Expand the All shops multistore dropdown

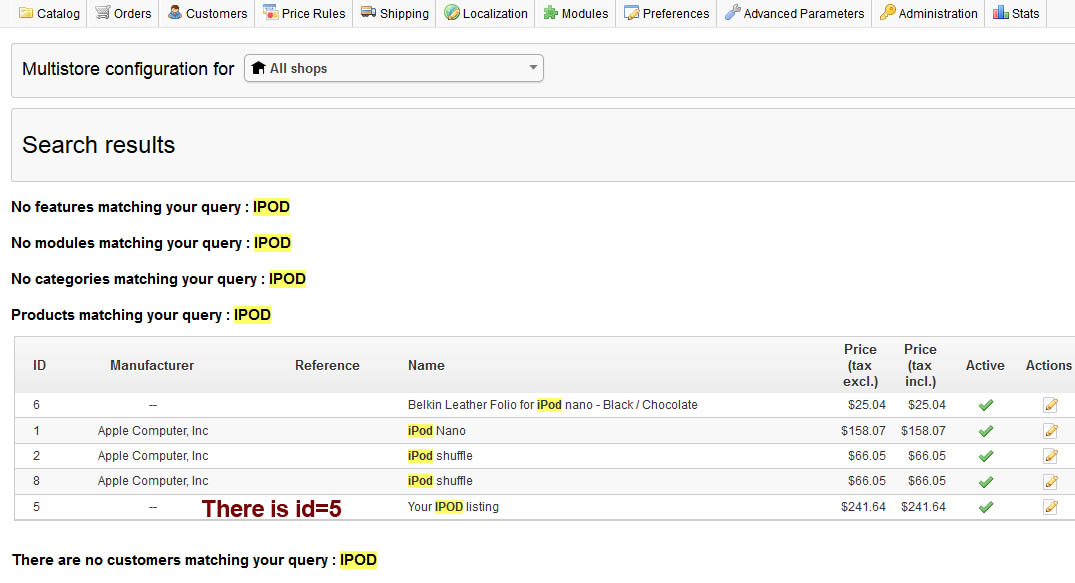click(394, 68)
